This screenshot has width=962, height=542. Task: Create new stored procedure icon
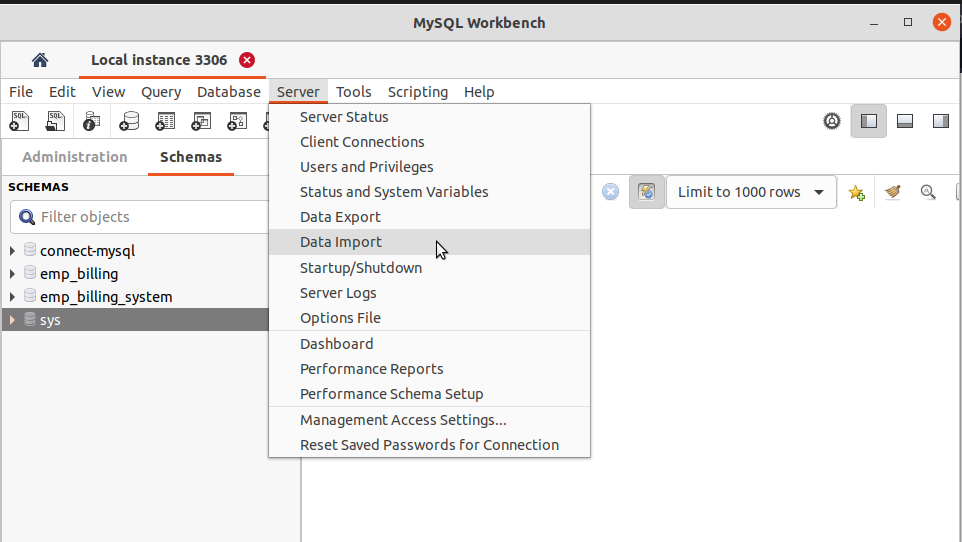pyautogui.click(x=237, y=122)
